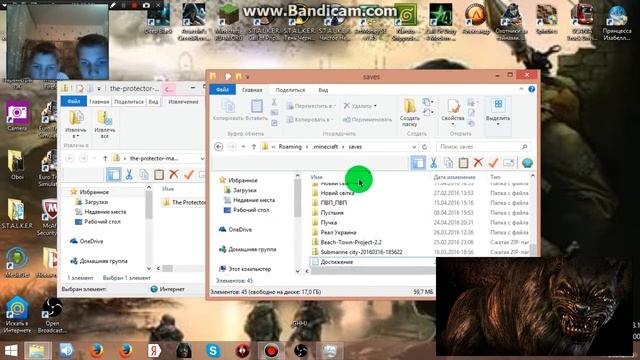Click Back arrow in saves window

pyautogui.click(x=218, y=147)
